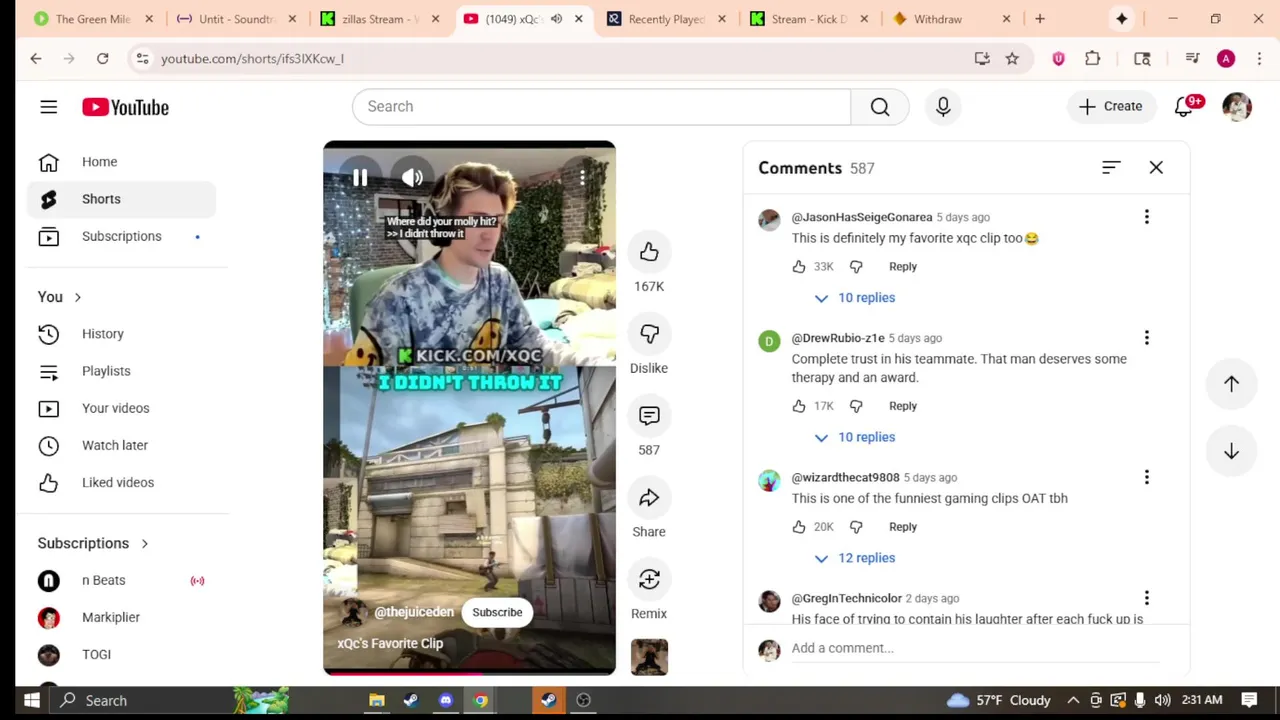This screenshot has height=720, width=1280.
Task: Dislike the Short
Action: click(x=649, y=334)
